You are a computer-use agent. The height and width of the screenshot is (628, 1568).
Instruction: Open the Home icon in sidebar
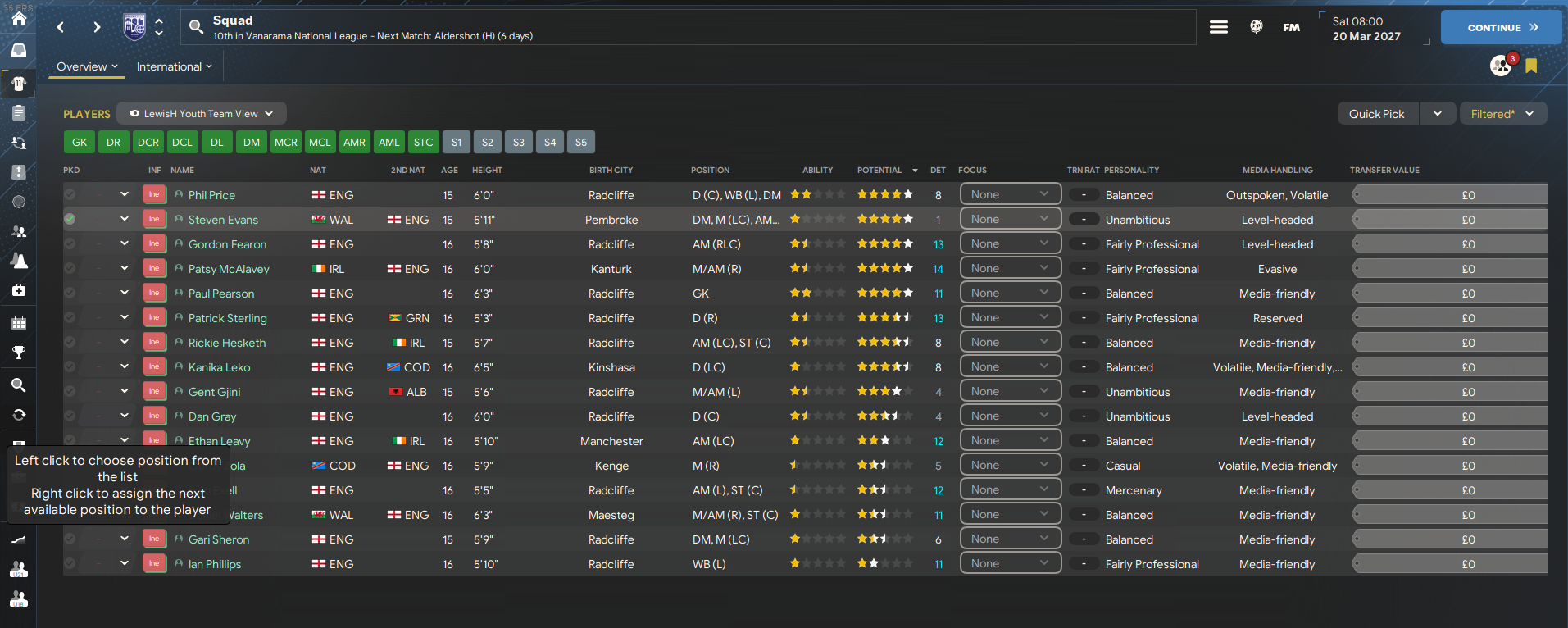coord(18,18)
